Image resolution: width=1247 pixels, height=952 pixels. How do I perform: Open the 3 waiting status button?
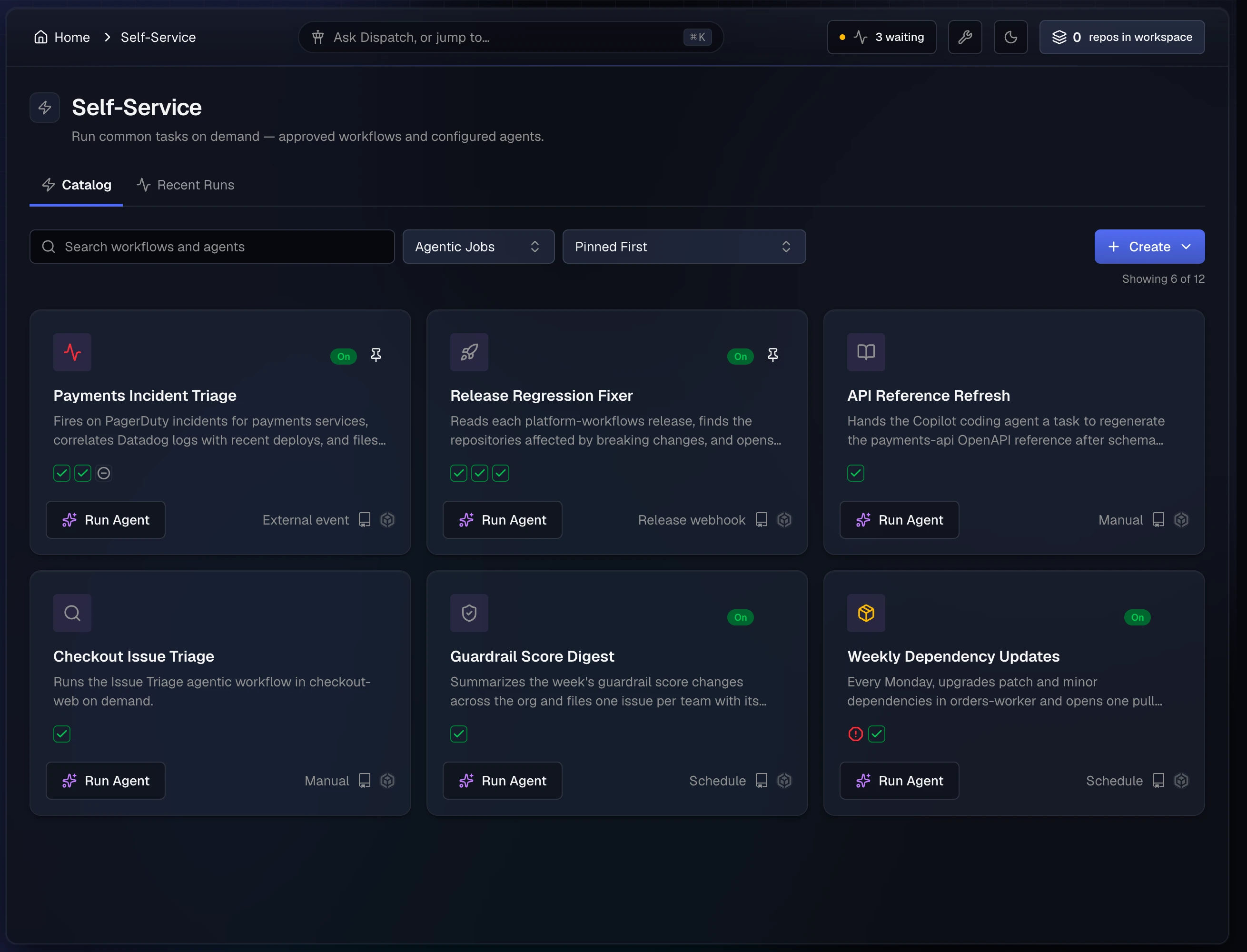881,38
